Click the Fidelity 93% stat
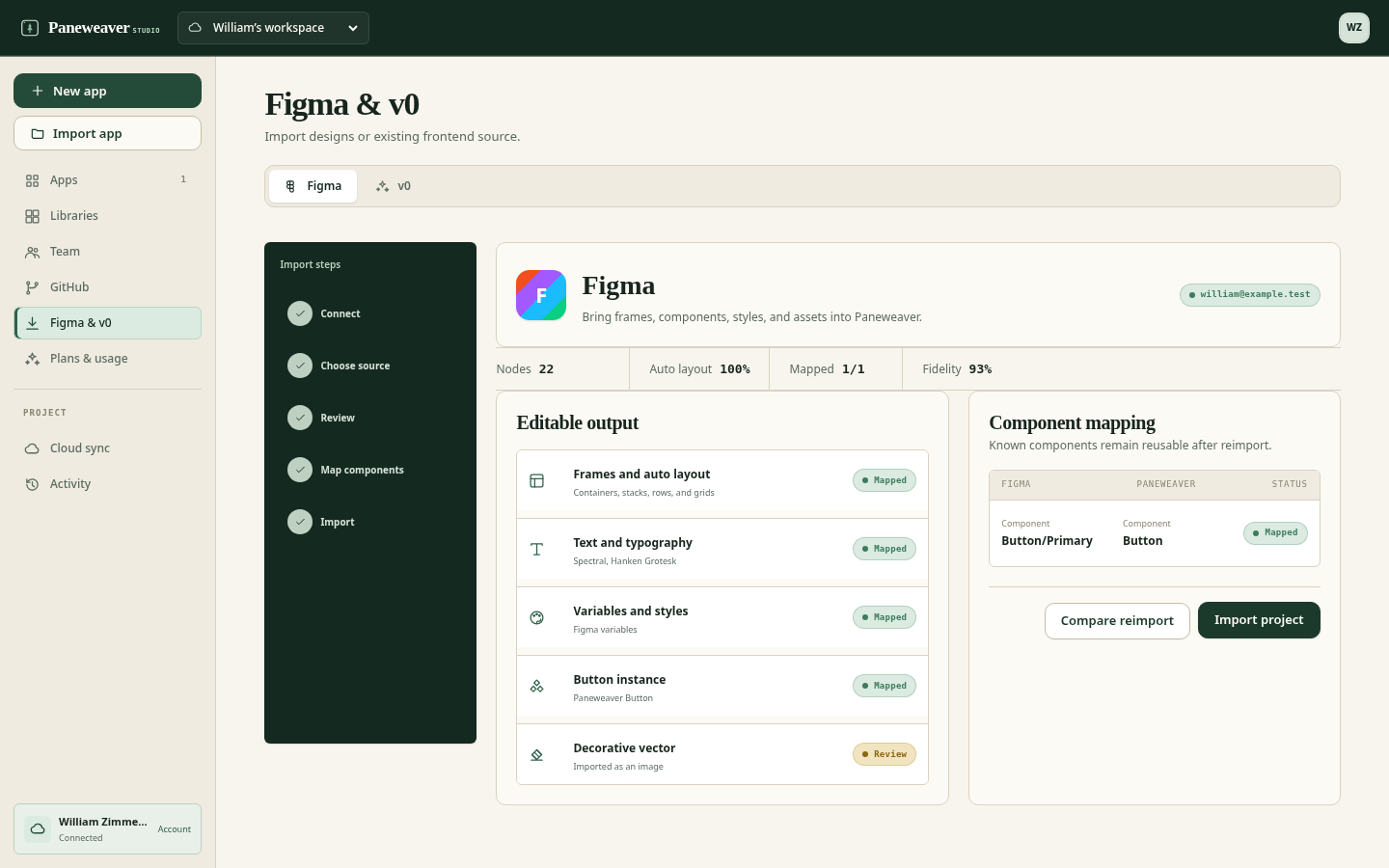 click(957, 369)
